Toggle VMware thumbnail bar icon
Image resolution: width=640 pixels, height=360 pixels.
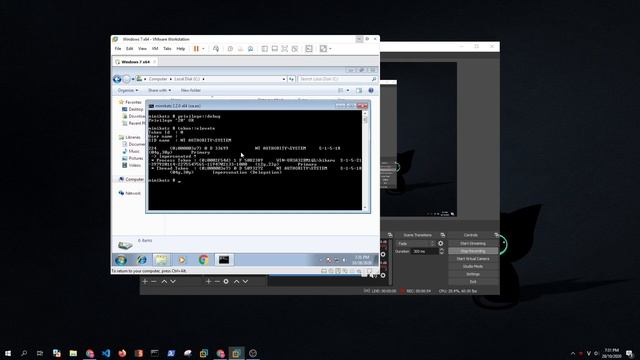coord(275,49)
